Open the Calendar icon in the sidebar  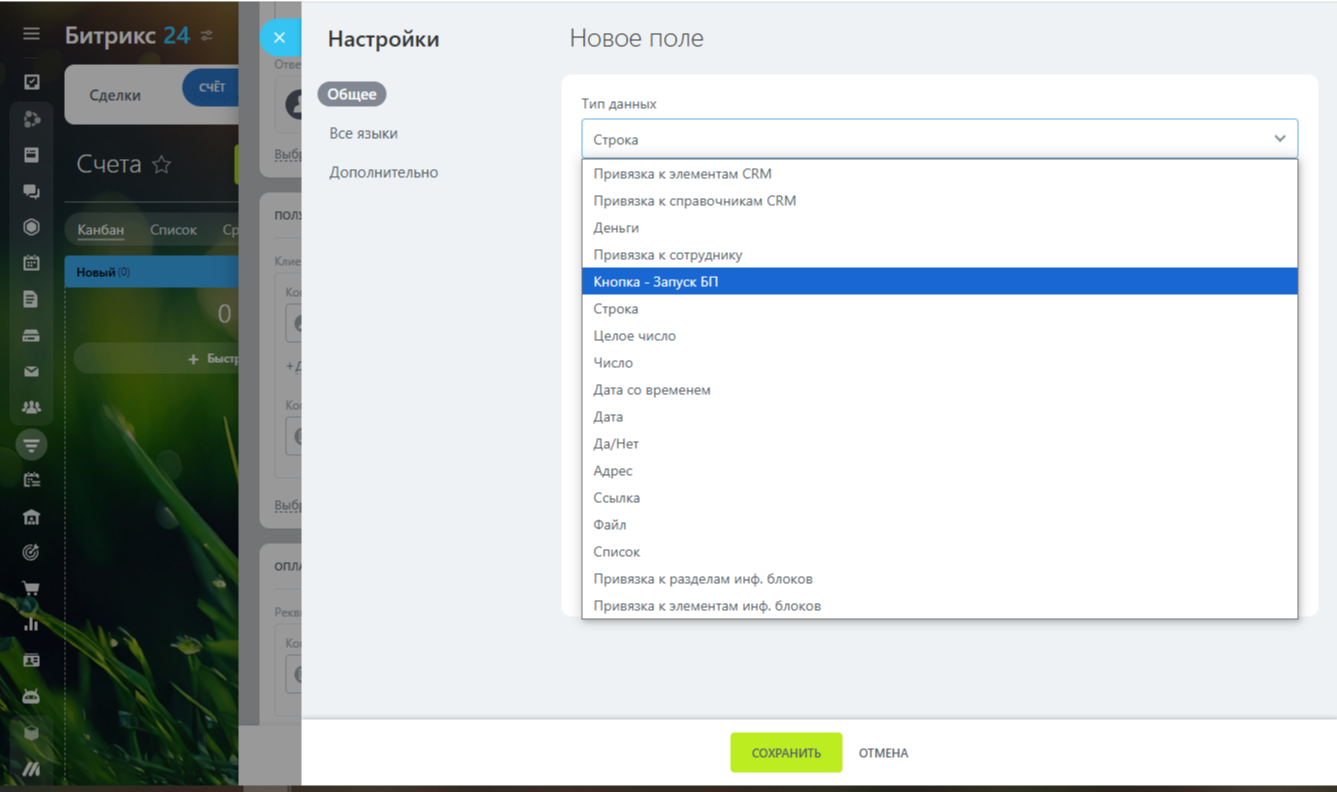coord(31,263)
